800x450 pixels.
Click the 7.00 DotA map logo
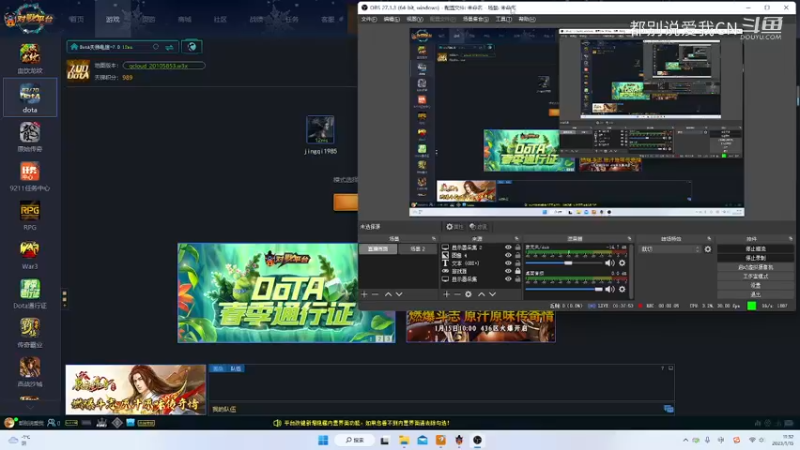click(x=78, y=71)
